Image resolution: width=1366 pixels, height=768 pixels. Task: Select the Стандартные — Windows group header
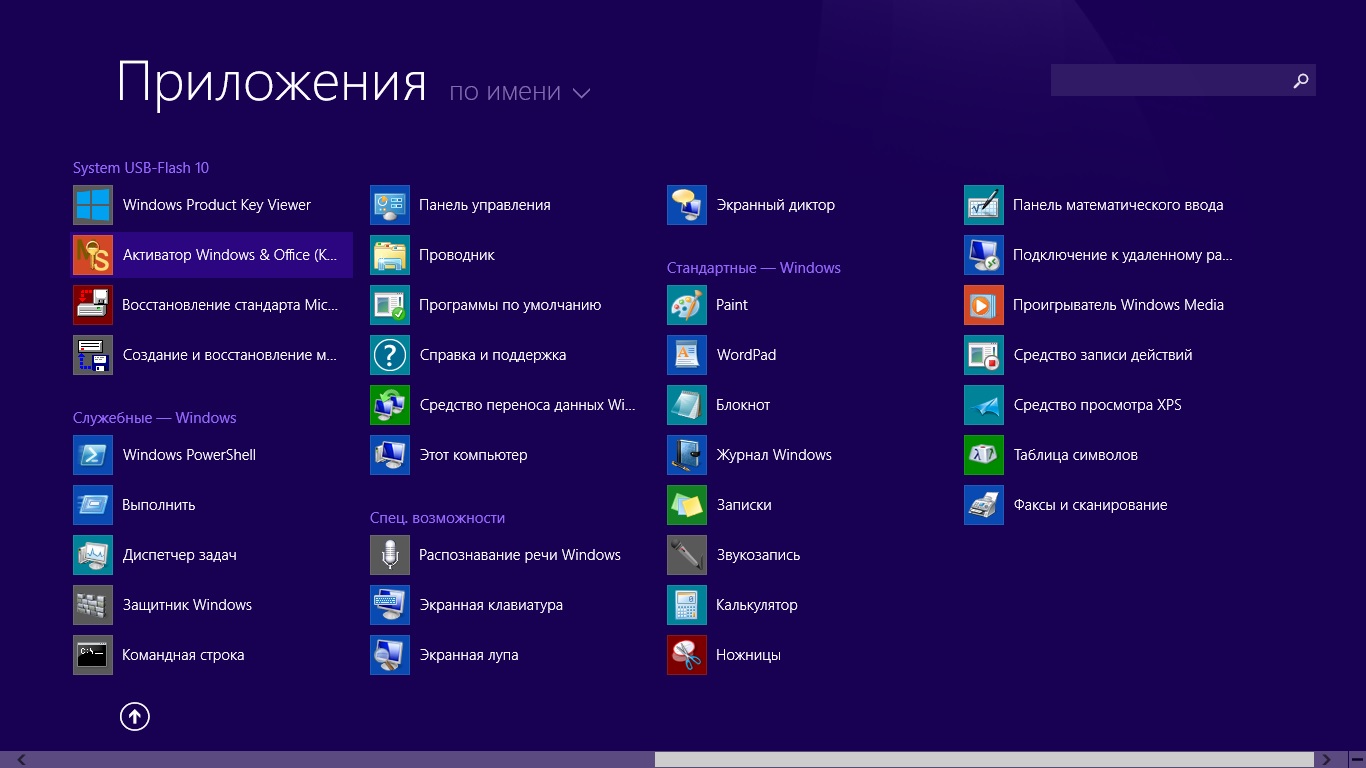point(754,268)
